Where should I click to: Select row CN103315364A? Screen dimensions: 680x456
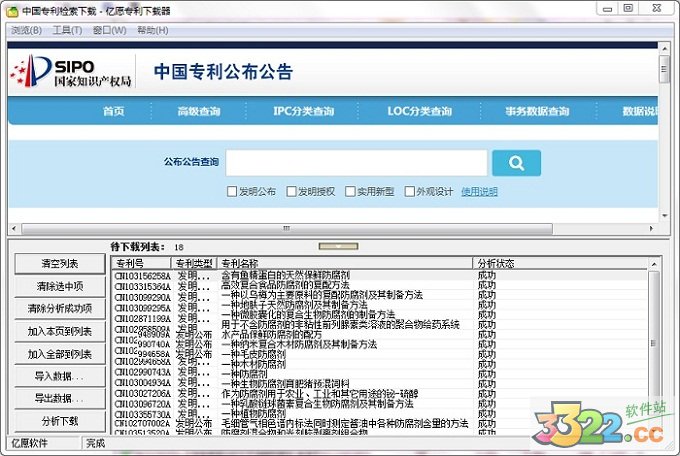pyautogui.click(x=380, y=285)
